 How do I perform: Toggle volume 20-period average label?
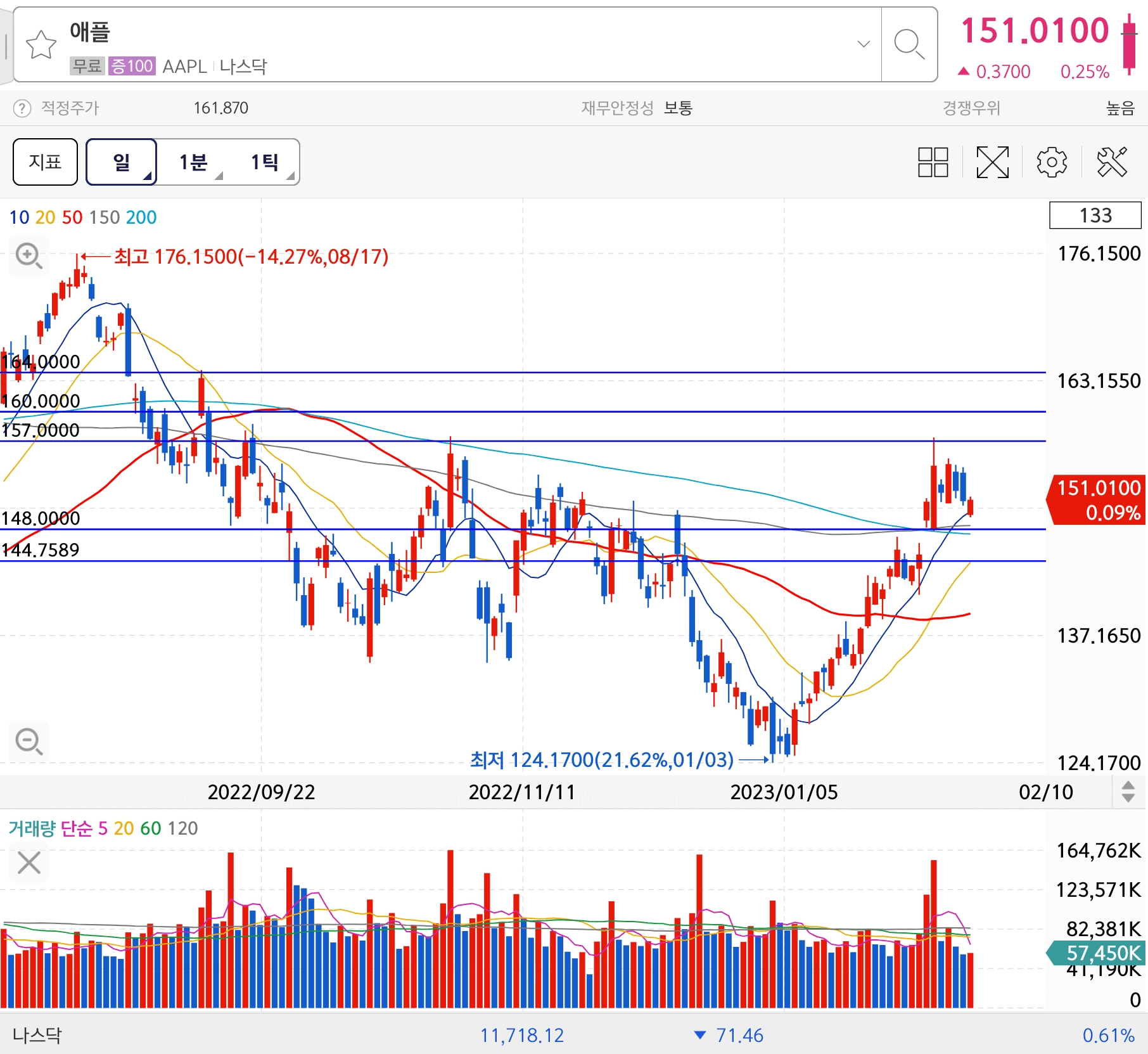124,828
